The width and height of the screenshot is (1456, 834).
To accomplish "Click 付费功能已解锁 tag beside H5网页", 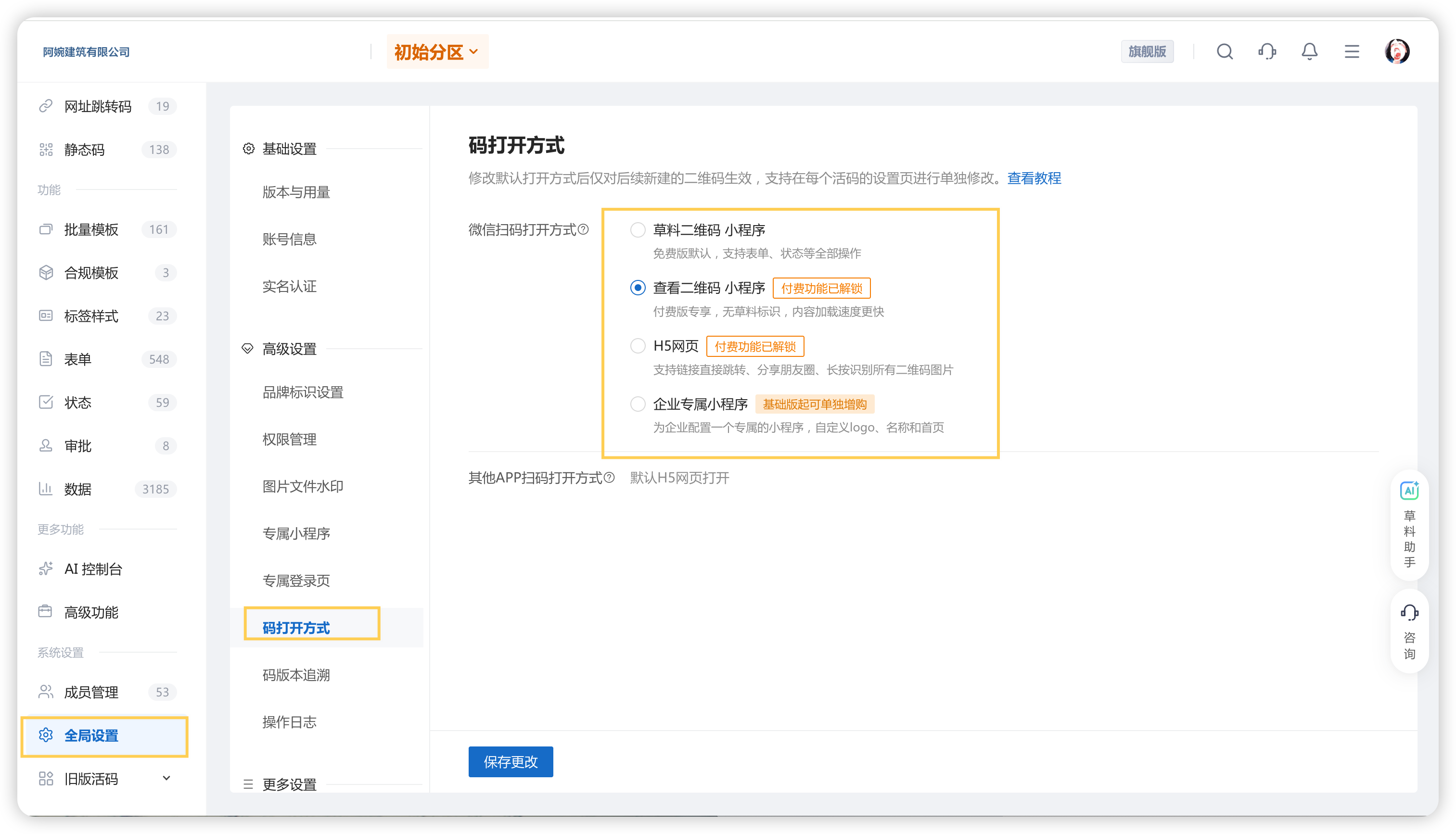I will 755,346.
